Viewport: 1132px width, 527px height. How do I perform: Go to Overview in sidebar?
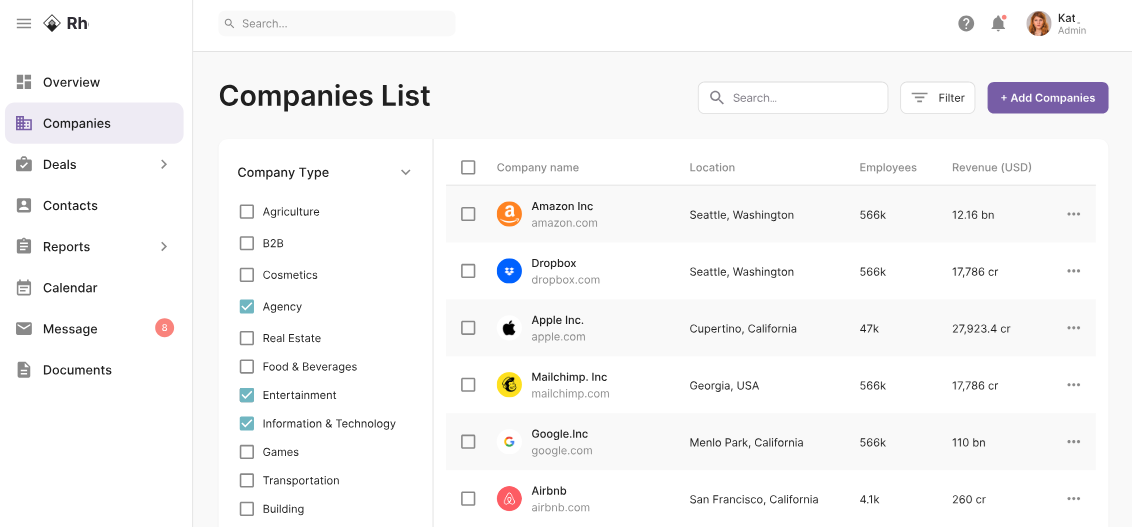click(71, 82)
